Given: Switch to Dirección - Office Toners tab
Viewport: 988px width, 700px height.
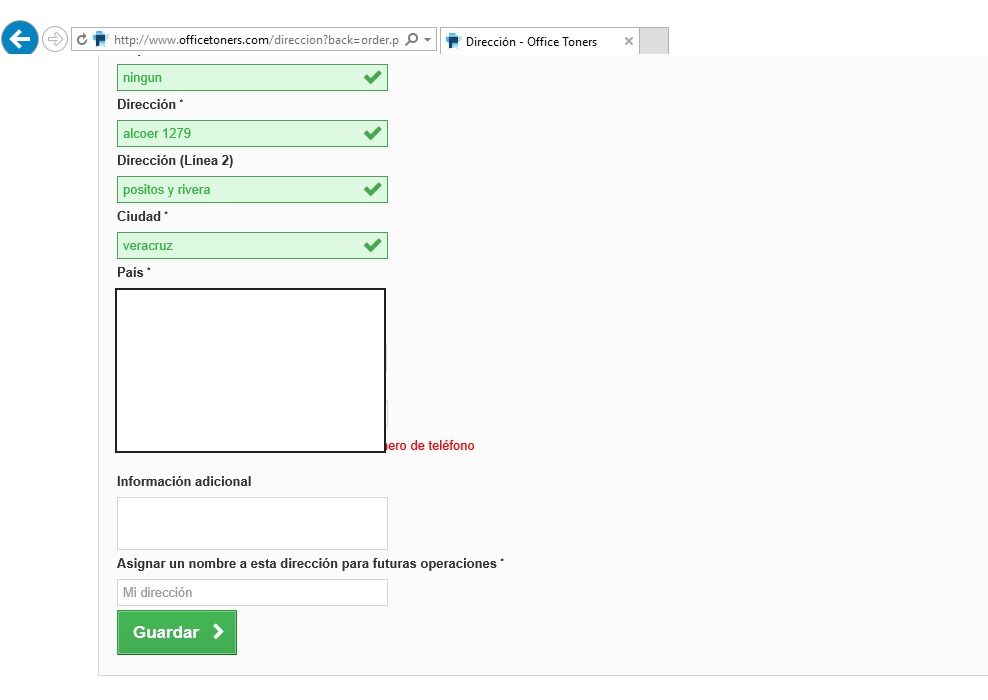Looking at the screenshot, I should pos(531,41).
